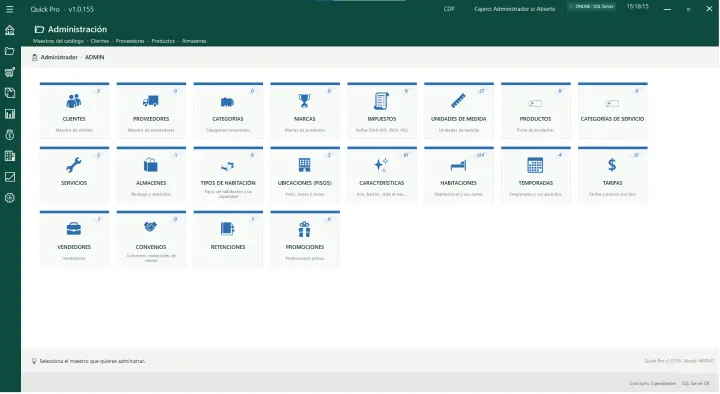Open the Retenciones tile
Image resolution: width=720 pixels, height=394 pixels.
[228, 239]
